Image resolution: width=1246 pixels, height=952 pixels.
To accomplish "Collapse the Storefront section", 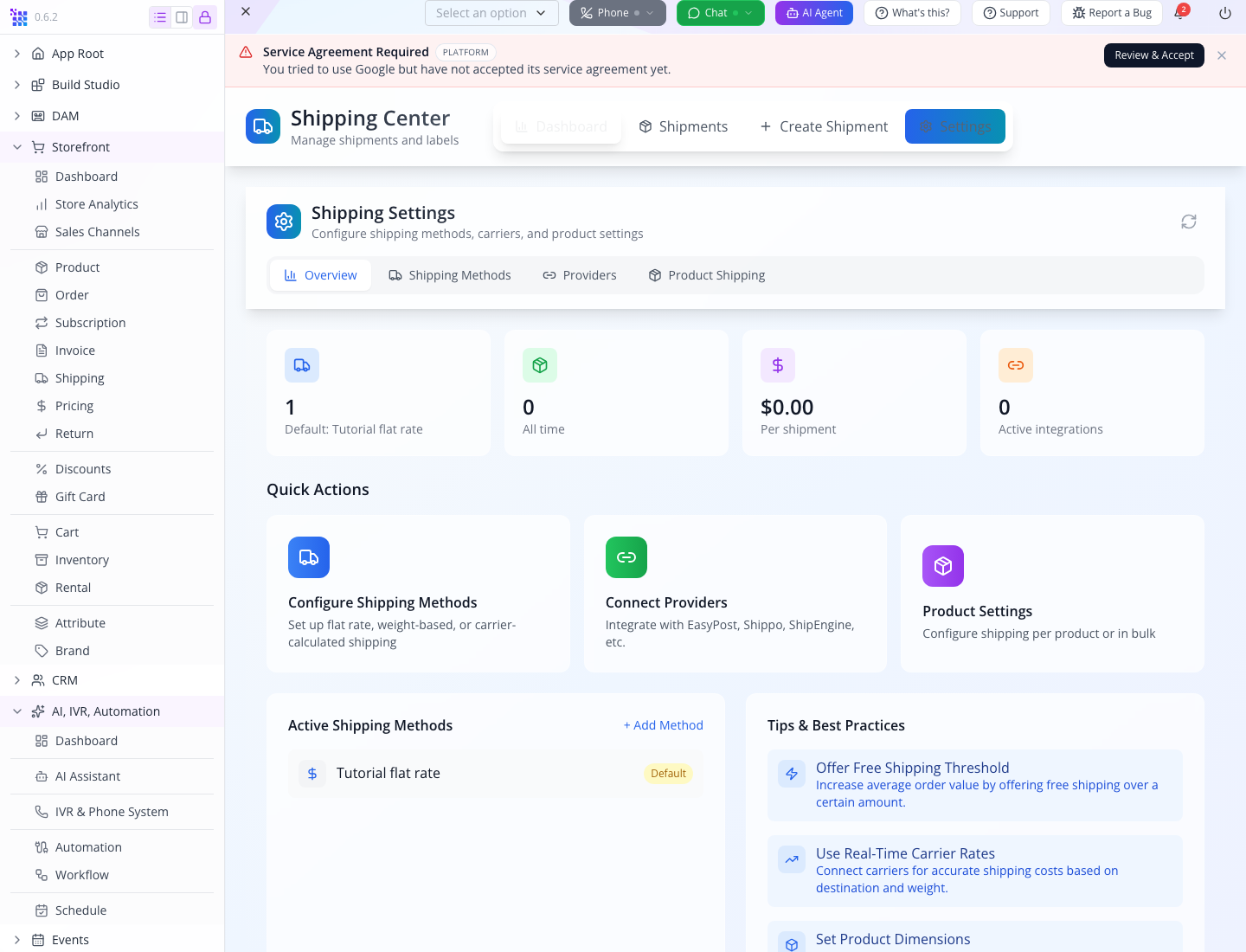I will [17, 147].
